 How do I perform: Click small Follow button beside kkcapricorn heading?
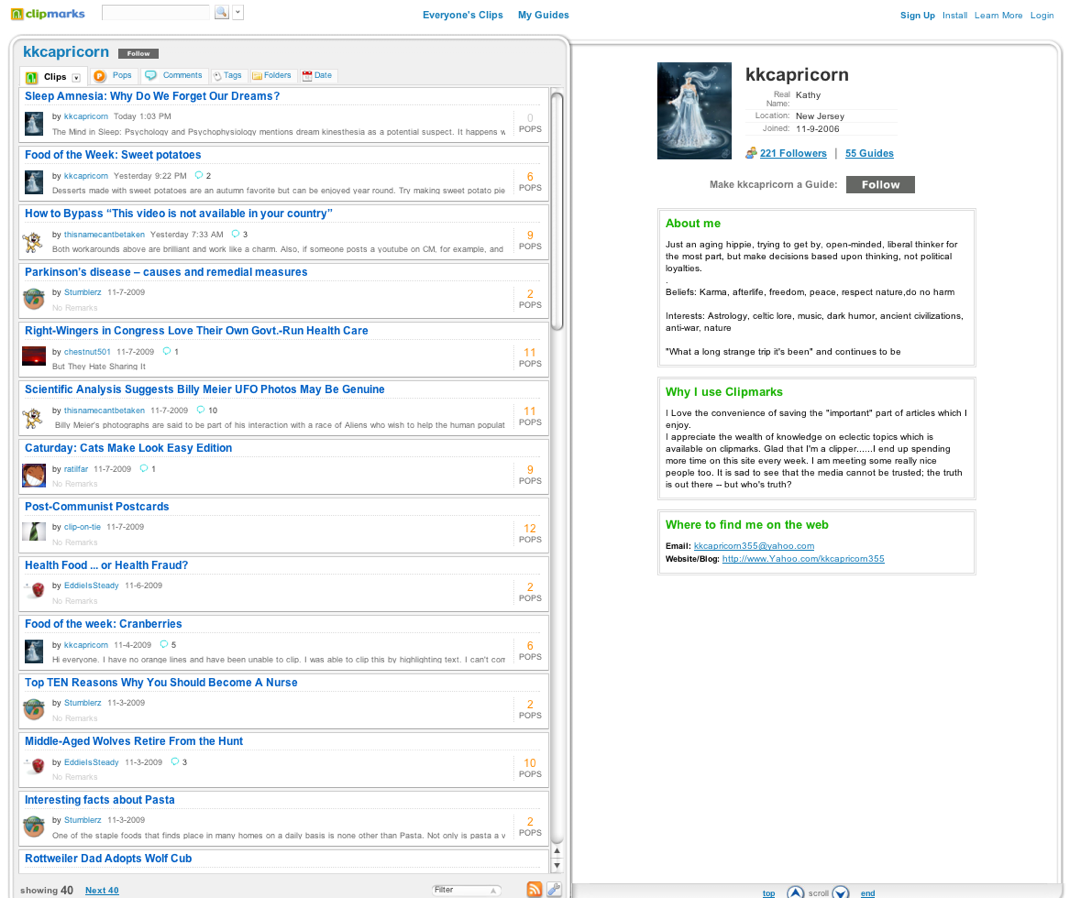click(139, 53)
